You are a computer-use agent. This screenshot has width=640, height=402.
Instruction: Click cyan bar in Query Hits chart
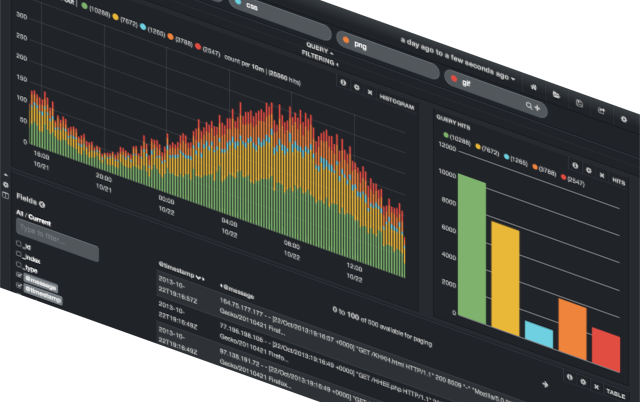(539, 334)
